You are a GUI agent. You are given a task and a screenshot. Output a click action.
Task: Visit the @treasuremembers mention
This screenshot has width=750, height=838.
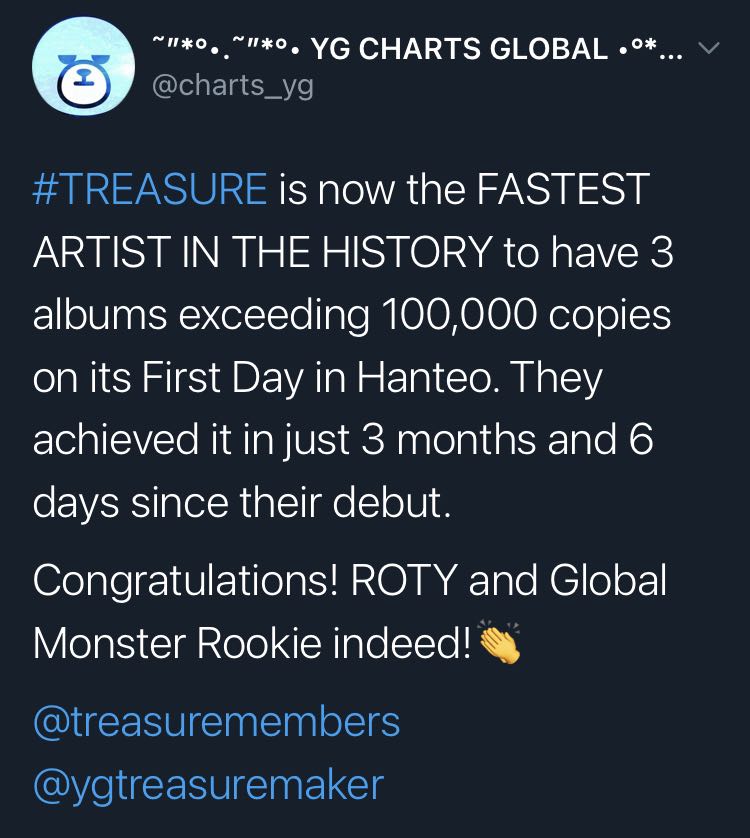(217, 722)
